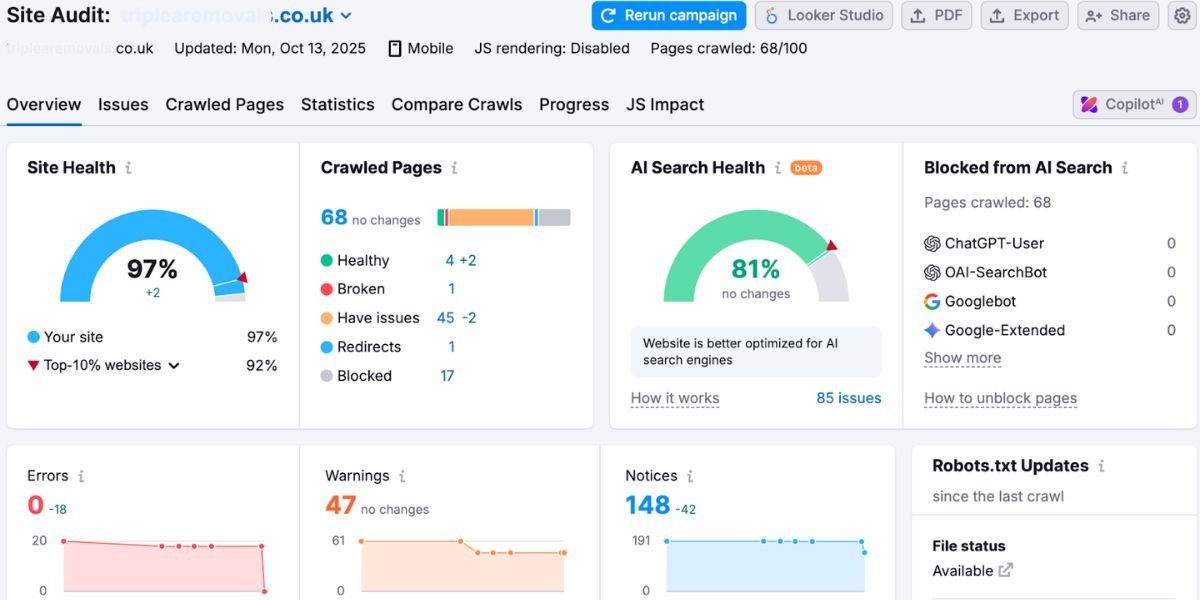Click the Robots.txt Updates info icon
The image size is (1200, 600).
coord(1102,466)
